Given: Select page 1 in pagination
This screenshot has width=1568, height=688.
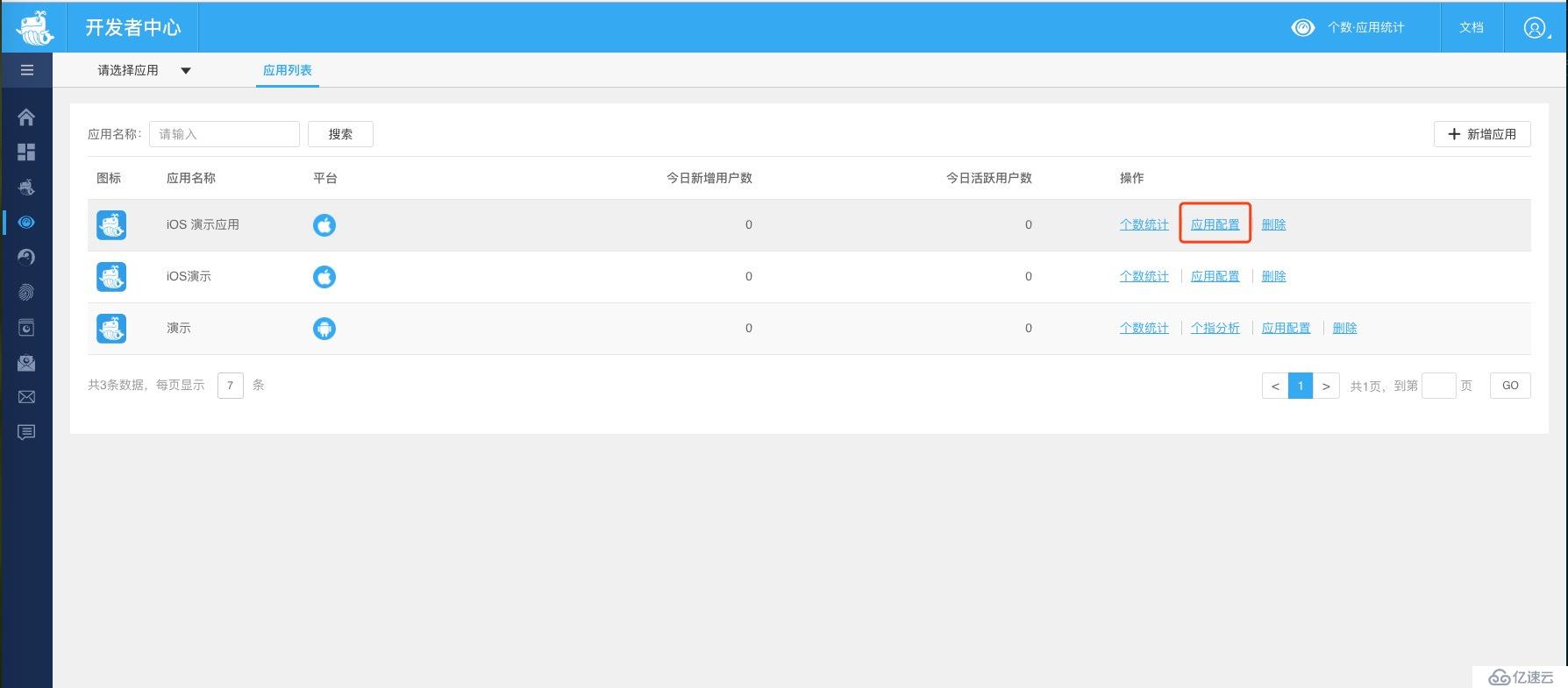Looking at the screenshot, I should (1301, 386).
